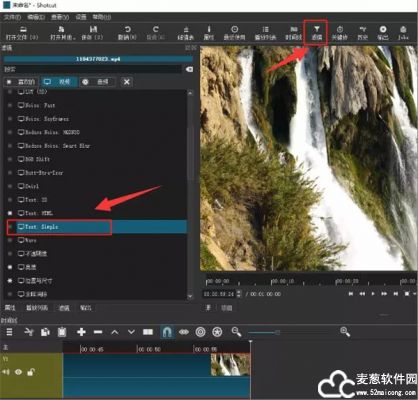
Task: Click the Undo arrow in the toolbar
Action: pos(127,33)
